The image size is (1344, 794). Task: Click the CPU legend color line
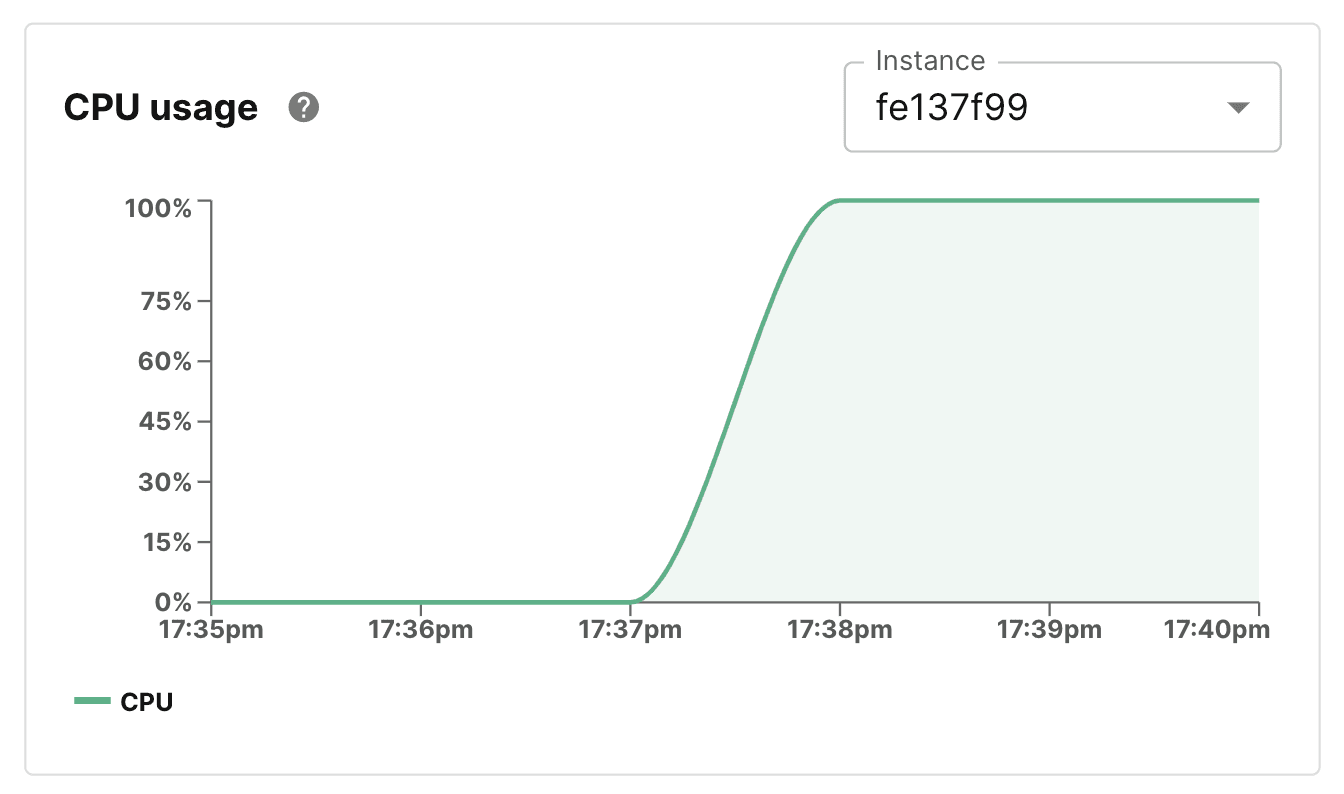click(x=91, y=700)
